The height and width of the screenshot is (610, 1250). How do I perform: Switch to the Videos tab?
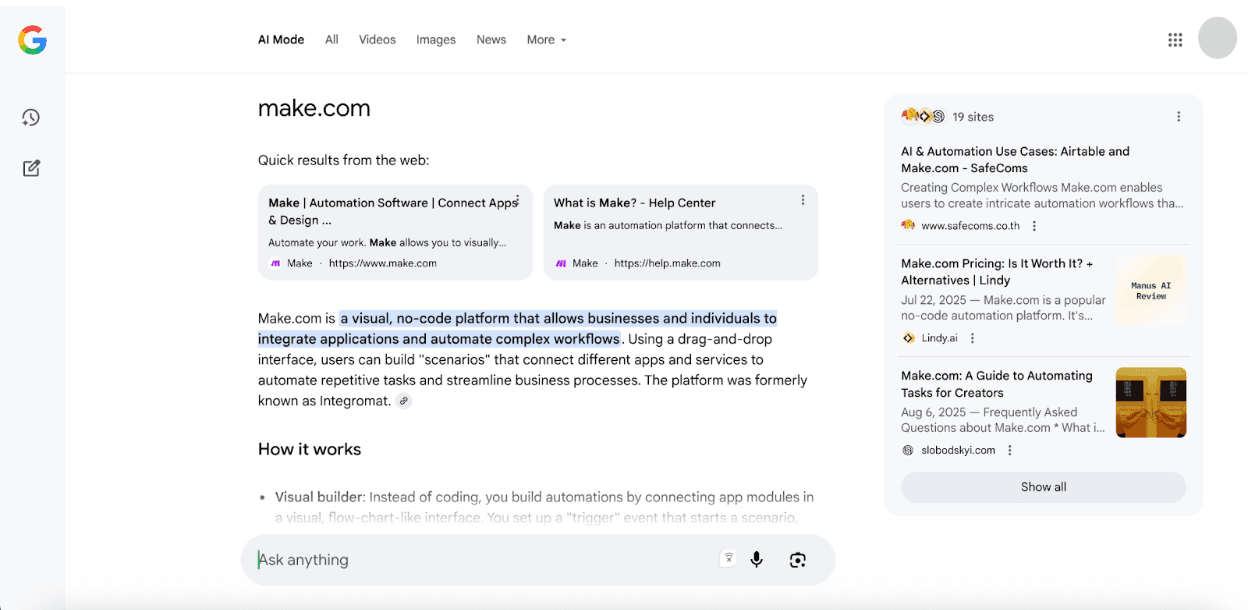coord(377,39)
